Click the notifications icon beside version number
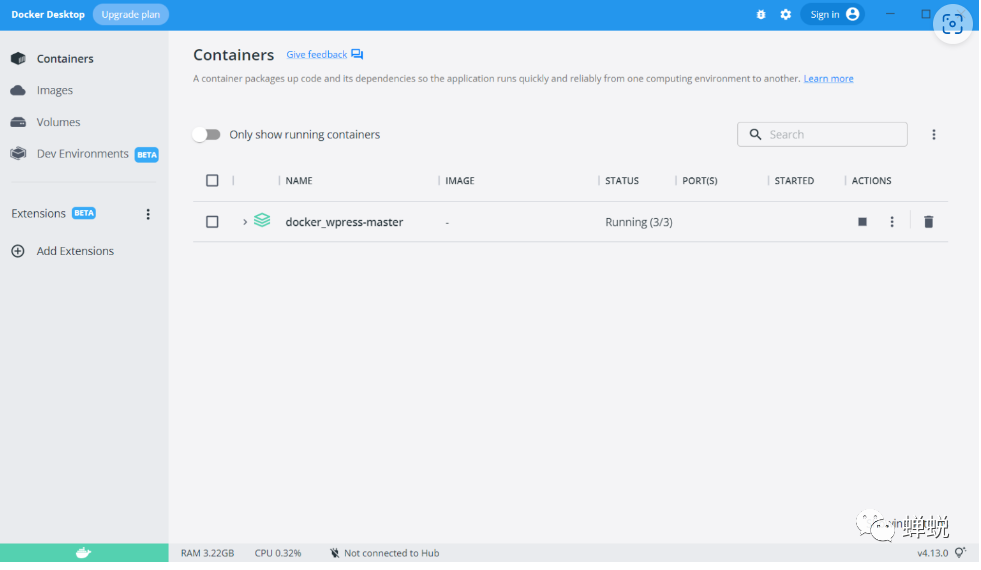Screen dimensions: 981x570 pos(960,553)
